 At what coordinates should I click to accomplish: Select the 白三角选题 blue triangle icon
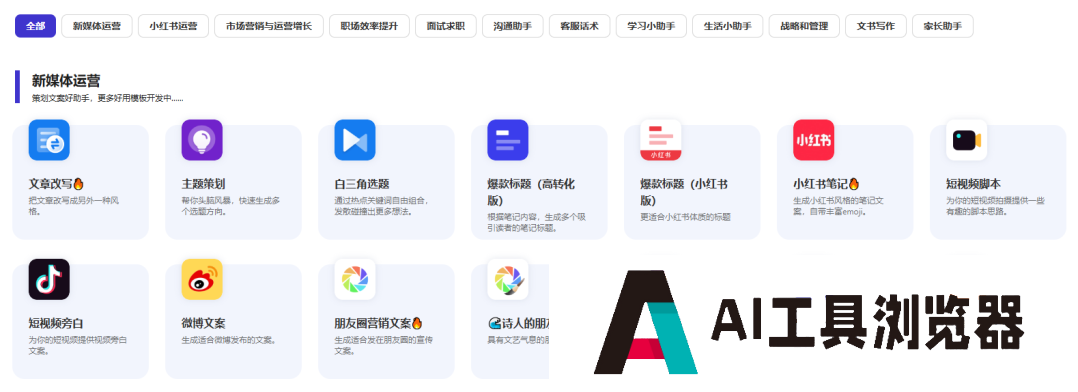point(355,140)
